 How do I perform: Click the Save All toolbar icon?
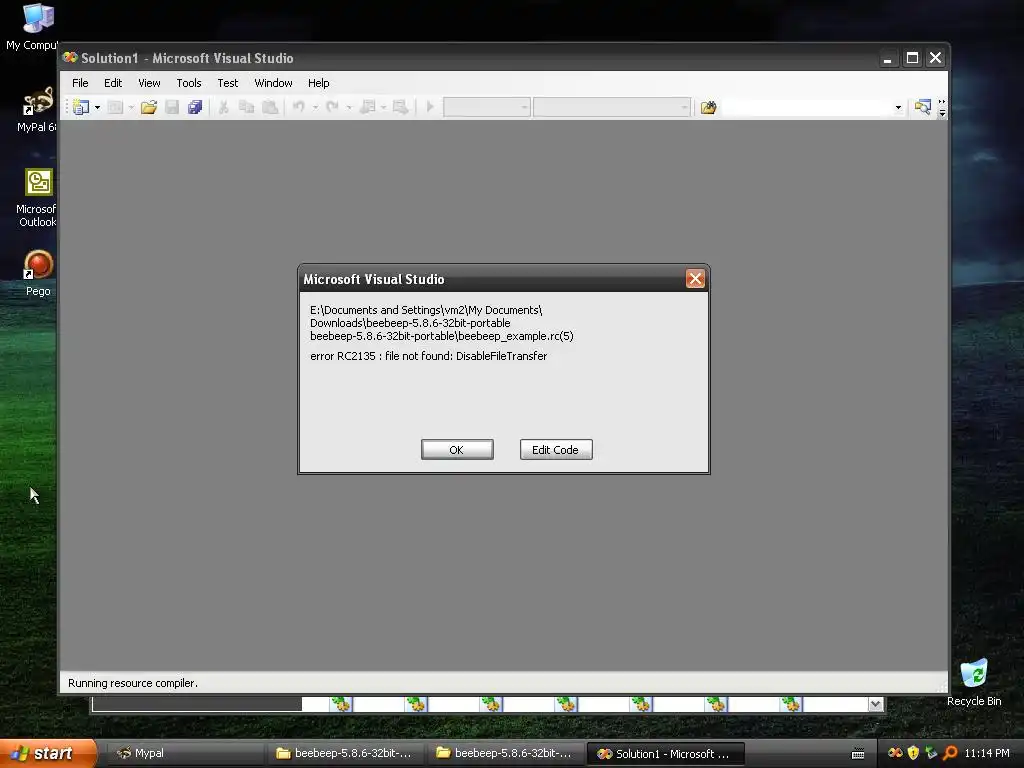195,107
